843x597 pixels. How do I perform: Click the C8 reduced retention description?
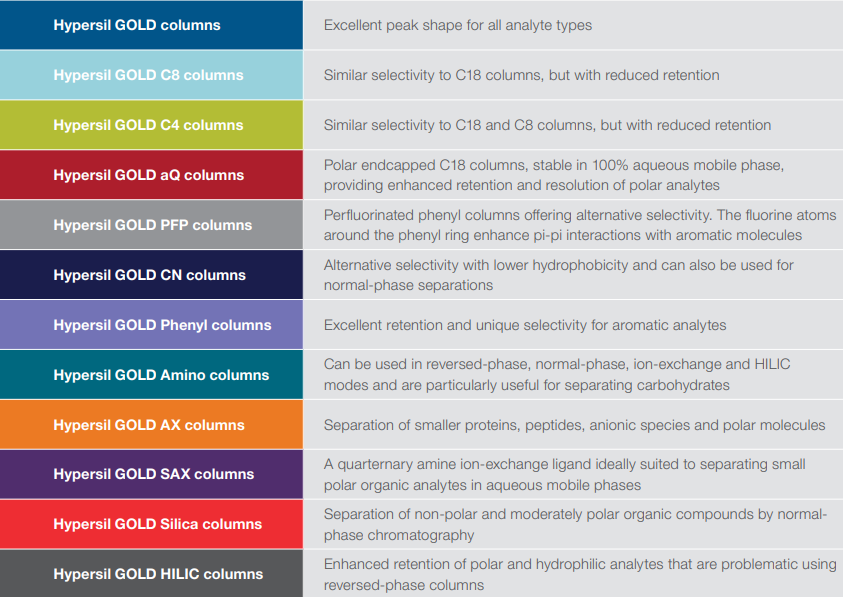click(x=521, y=75)
